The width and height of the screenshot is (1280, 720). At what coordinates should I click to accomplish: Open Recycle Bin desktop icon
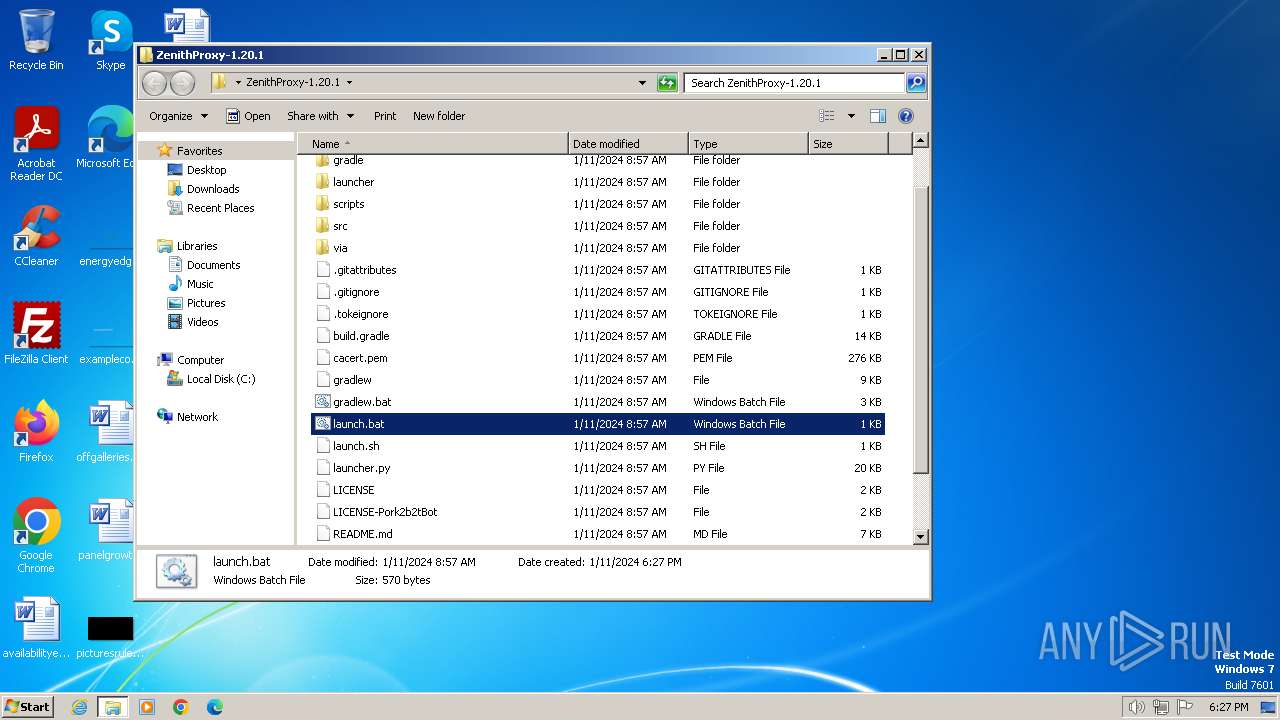(36, 40)
